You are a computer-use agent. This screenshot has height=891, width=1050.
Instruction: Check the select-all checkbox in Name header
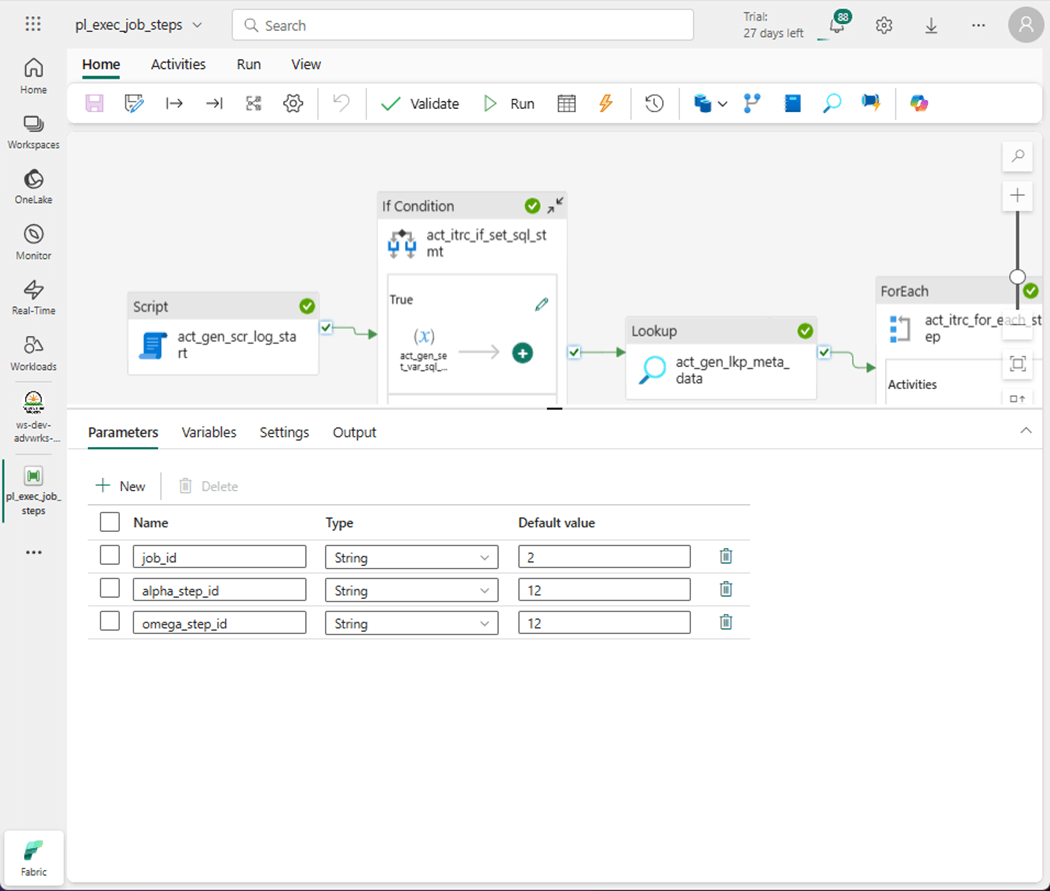(x=110, y=522)
